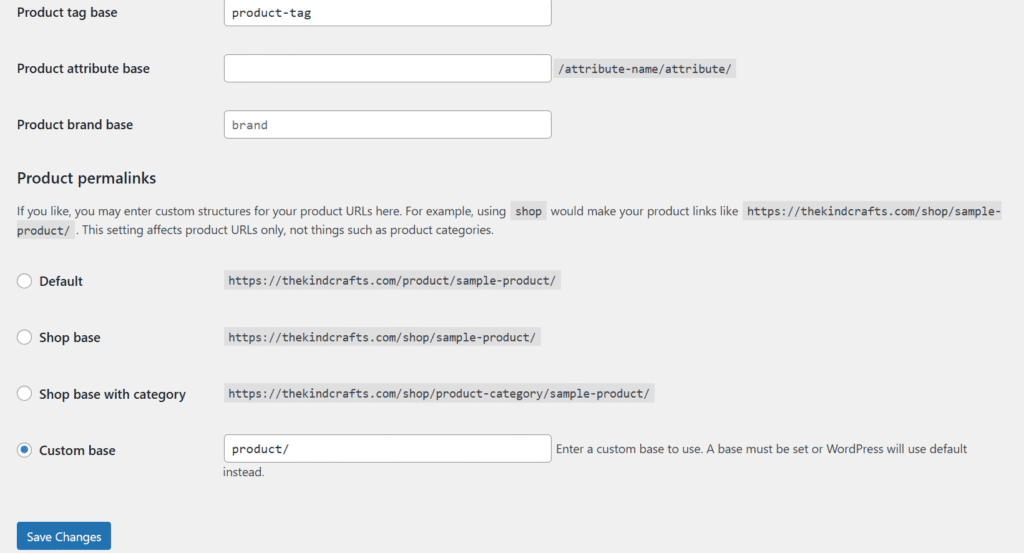Click the /attribute-name/attribute/ suffix text
Viewport: 1024px width, 553px height.
tap(646, 69)
